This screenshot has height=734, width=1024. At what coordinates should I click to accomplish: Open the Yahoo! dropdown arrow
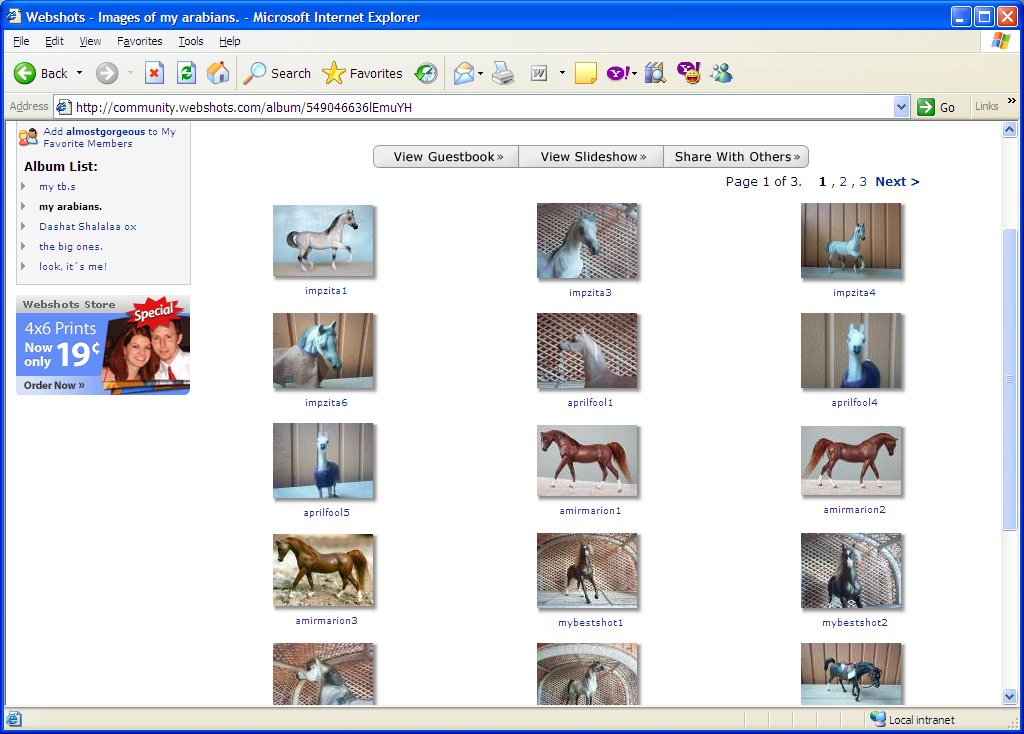634,73
